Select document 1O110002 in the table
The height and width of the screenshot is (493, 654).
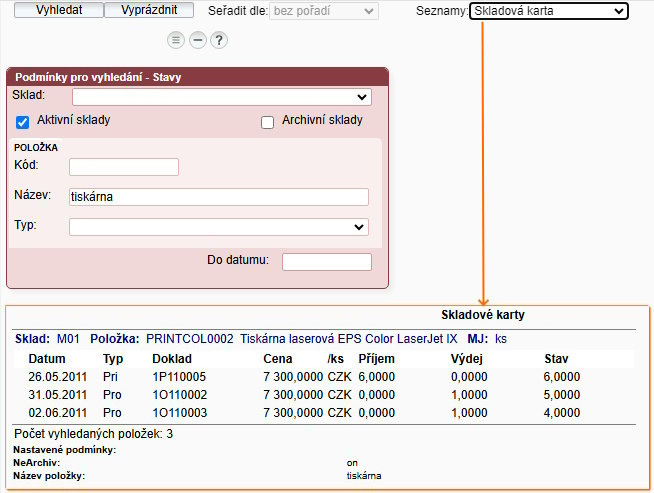(x=178, y=394)
